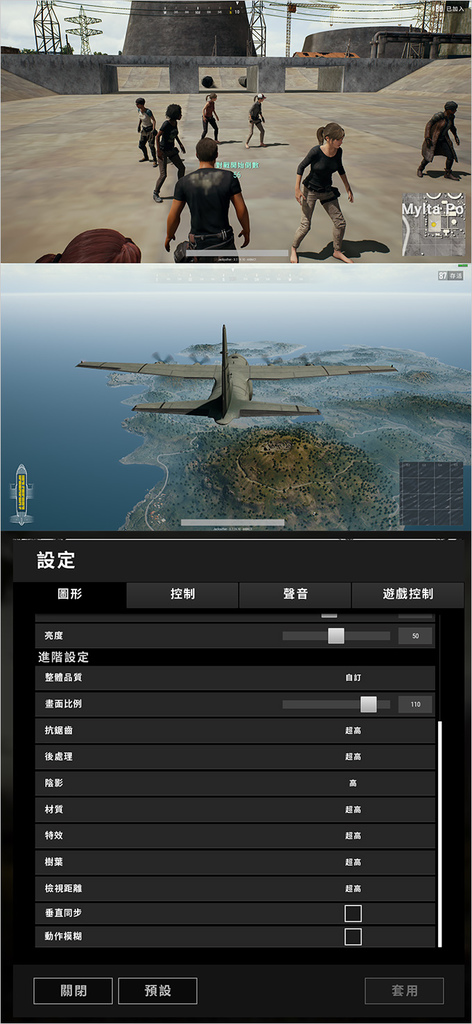Click the 套用 apply button
This screenshot has width=472, height=1024.
tap(404, 991)
